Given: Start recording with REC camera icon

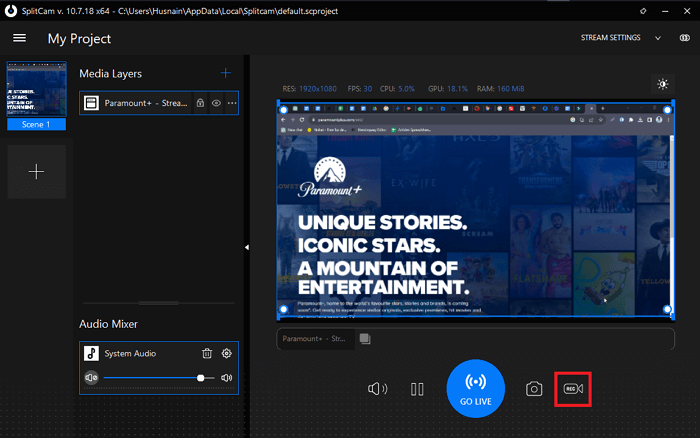Looking at the screenshot, I should coord(573,389).
